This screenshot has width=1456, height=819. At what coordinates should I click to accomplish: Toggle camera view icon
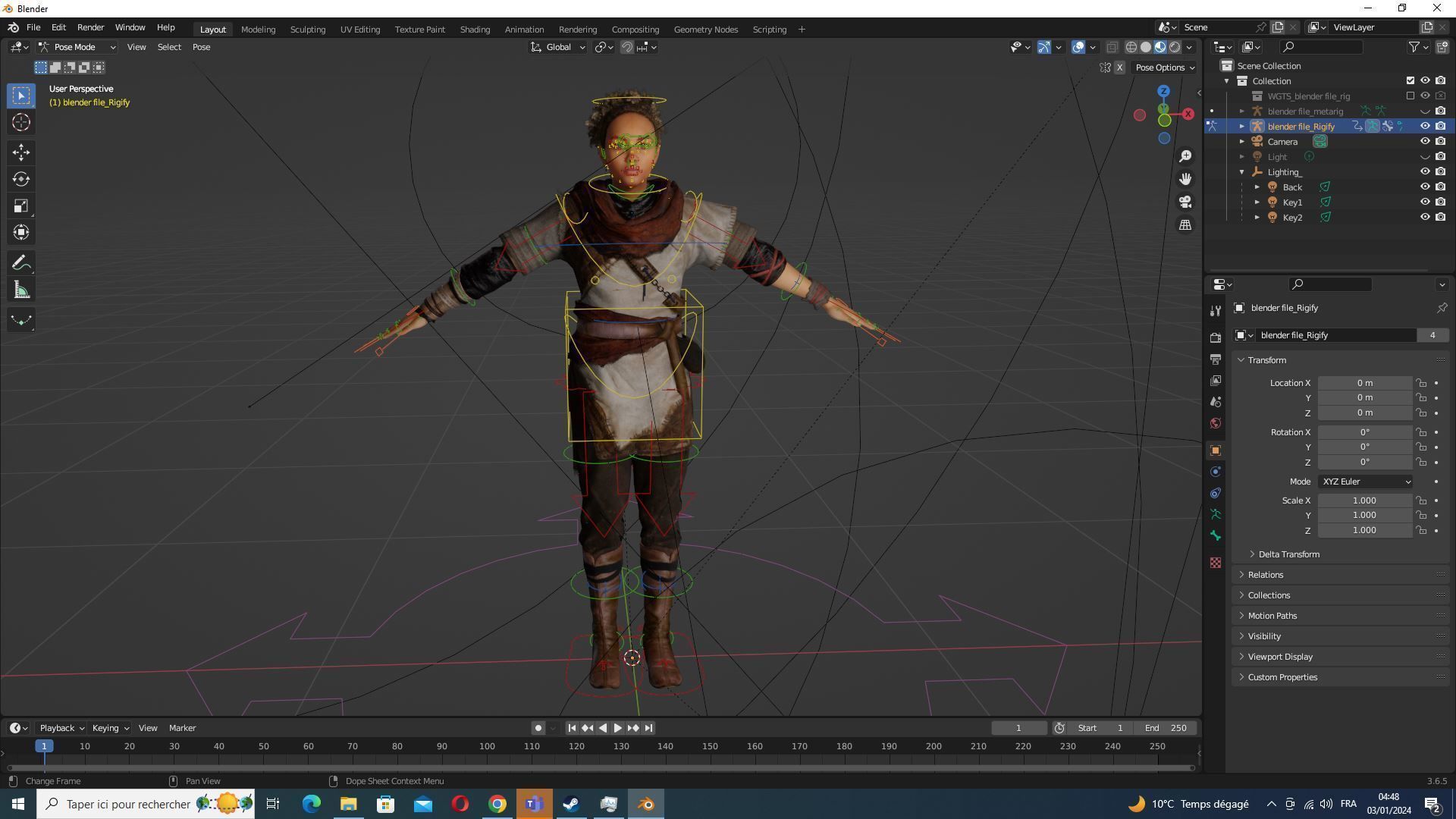coord(1185,202)
